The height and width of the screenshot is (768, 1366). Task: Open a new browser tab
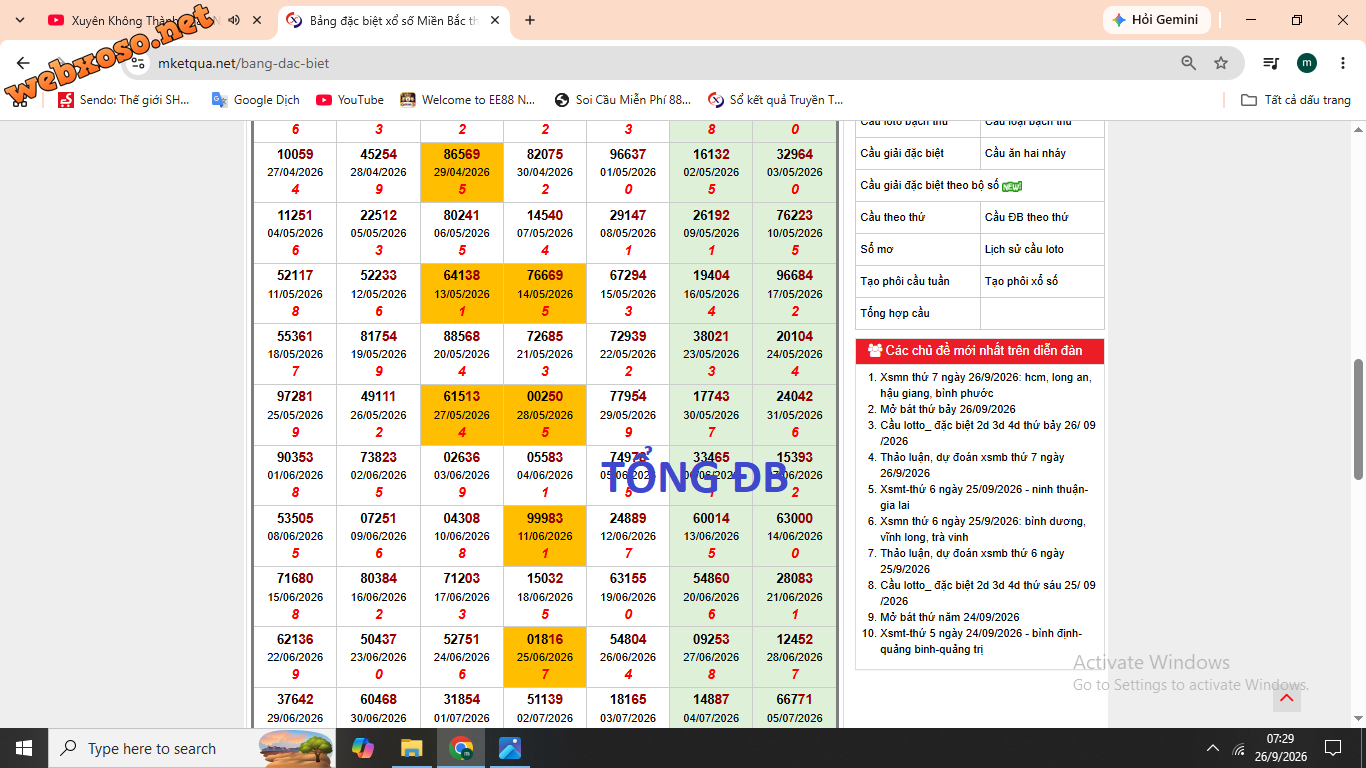530,20
